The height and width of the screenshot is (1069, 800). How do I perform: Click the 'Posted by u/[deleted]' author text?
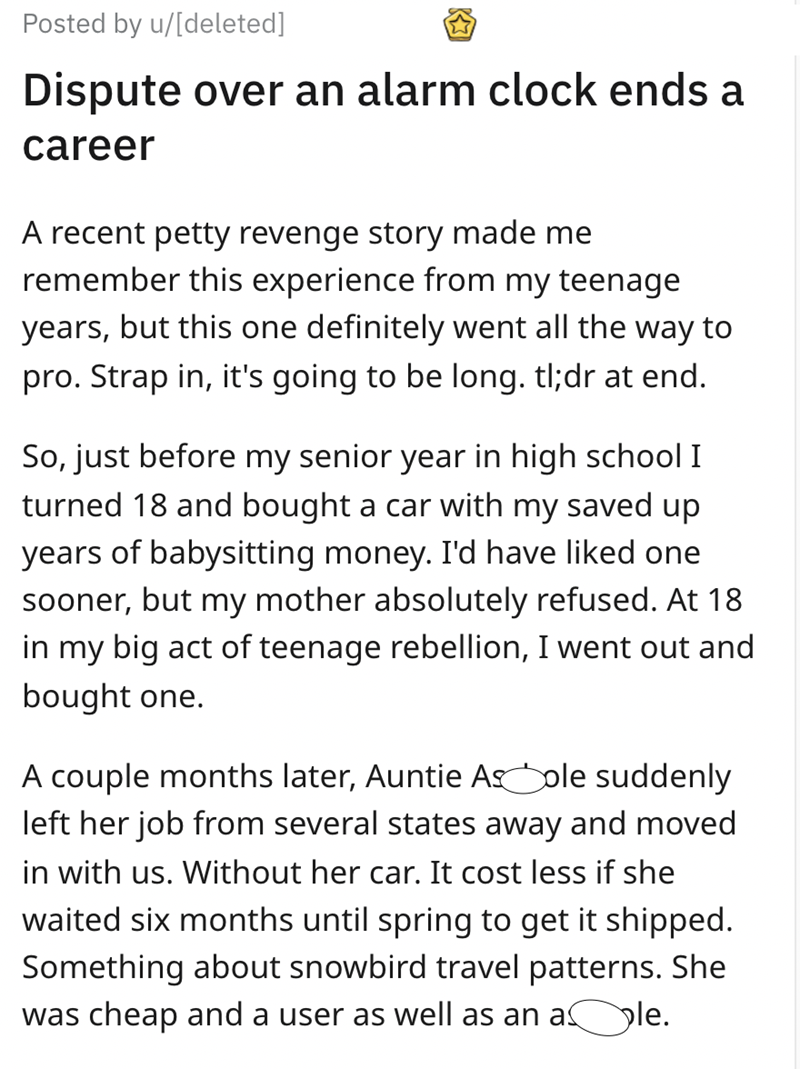tap(153, 25)
